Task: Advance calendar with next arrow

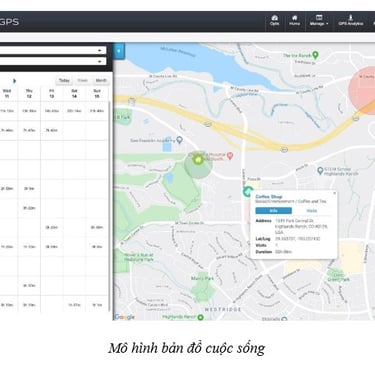Action: tap(14, 81)
